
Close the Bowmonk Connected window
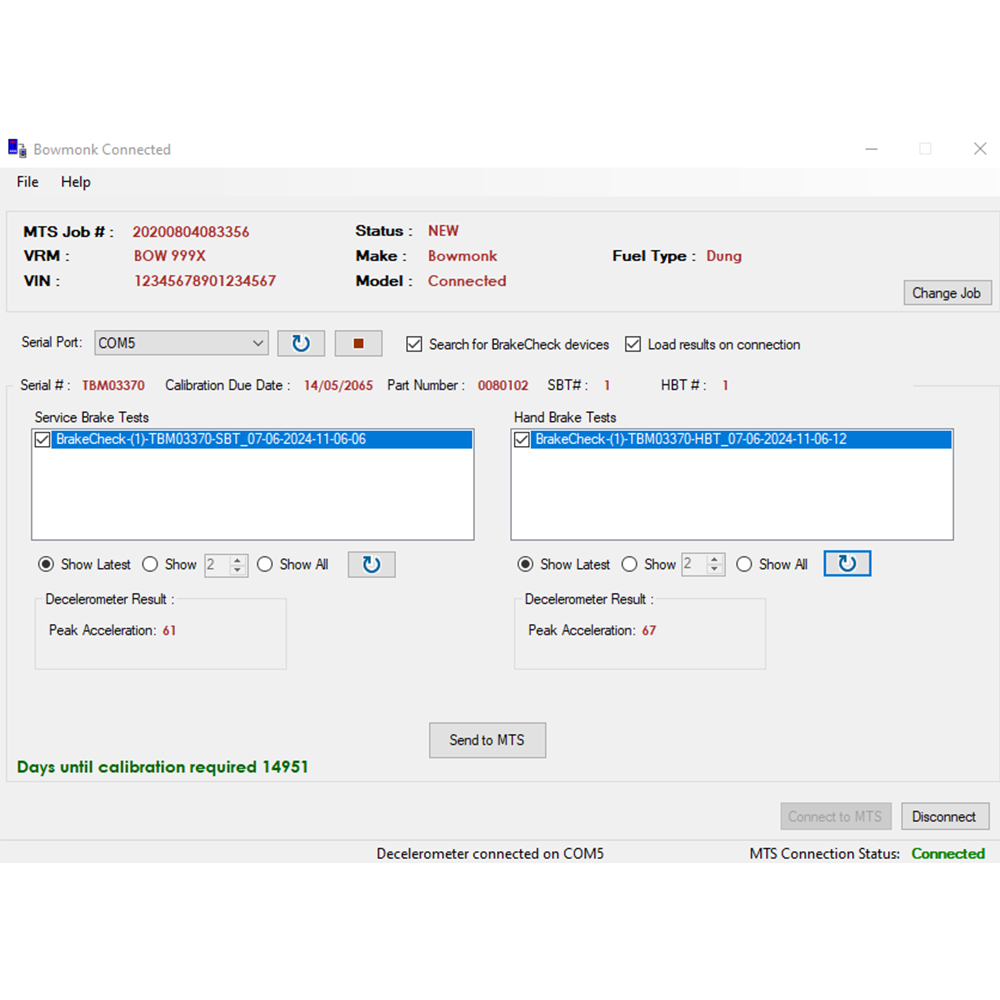pos(980,149)
